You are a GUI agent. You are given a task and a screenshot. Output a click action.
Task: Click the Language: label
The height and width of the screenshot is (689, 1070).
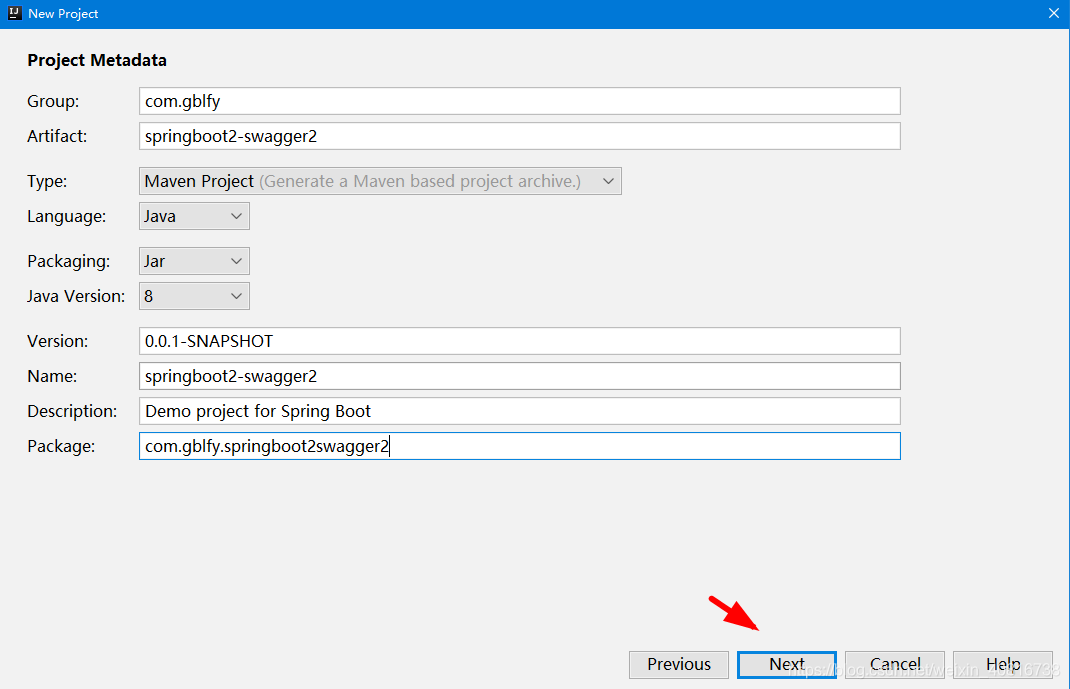point(67,216)
